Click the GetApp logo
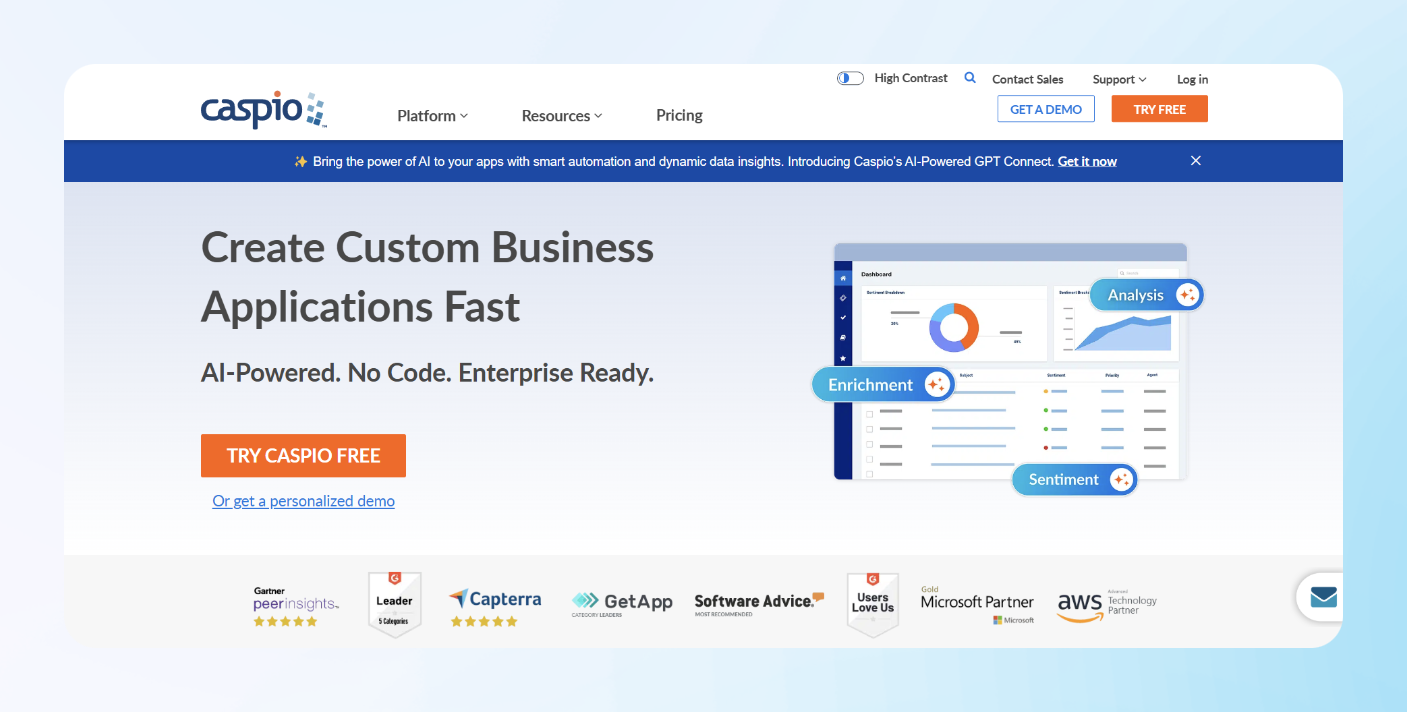The width and height of the screenshot is (1407, 712). 622,602
